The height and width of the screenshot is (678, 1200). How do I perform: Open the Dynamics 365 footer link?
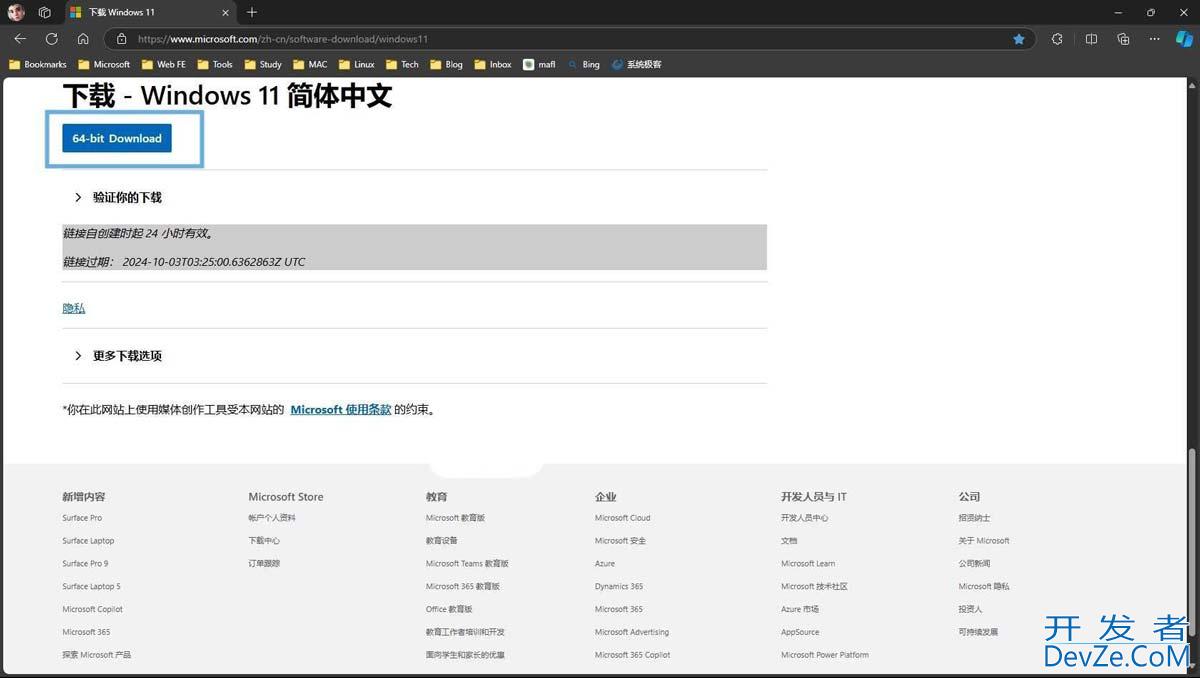619,586
